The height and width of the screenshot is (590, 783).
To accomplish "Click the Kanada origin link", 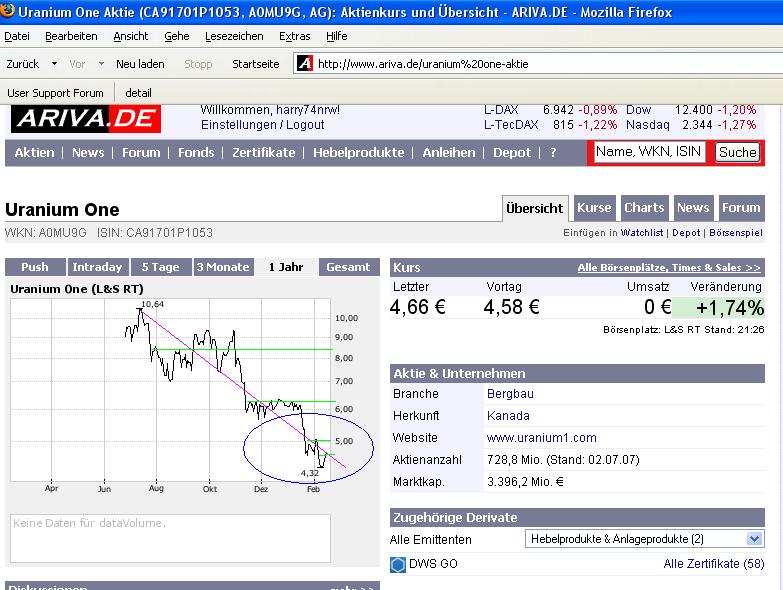I will (x=508, y=416).
